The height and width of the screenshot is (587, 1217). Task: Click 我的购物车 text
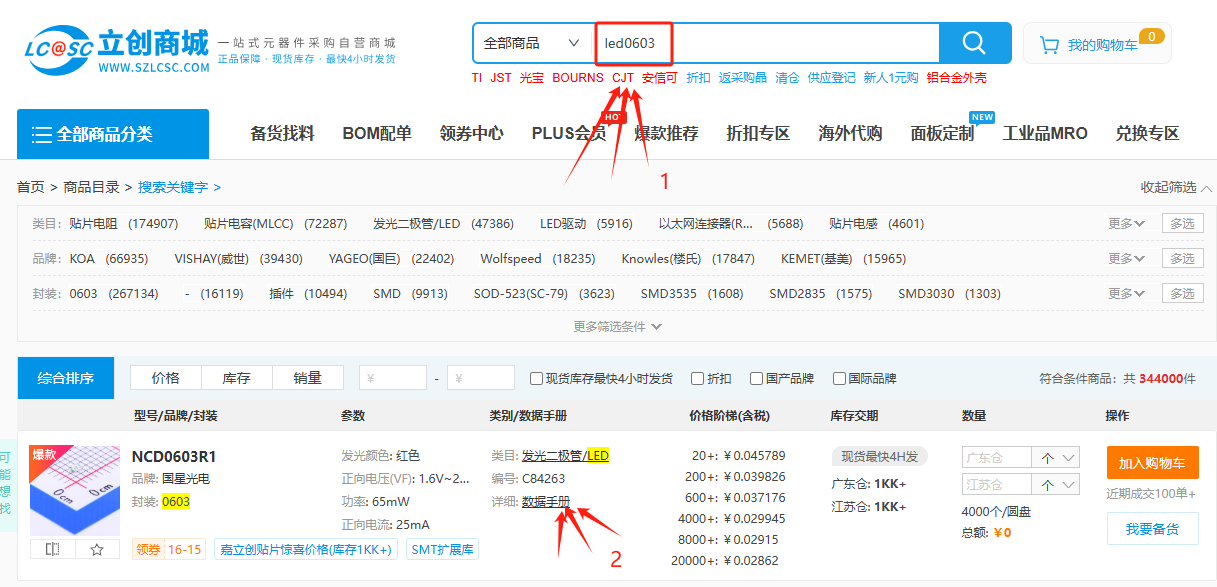(1102, 45)
